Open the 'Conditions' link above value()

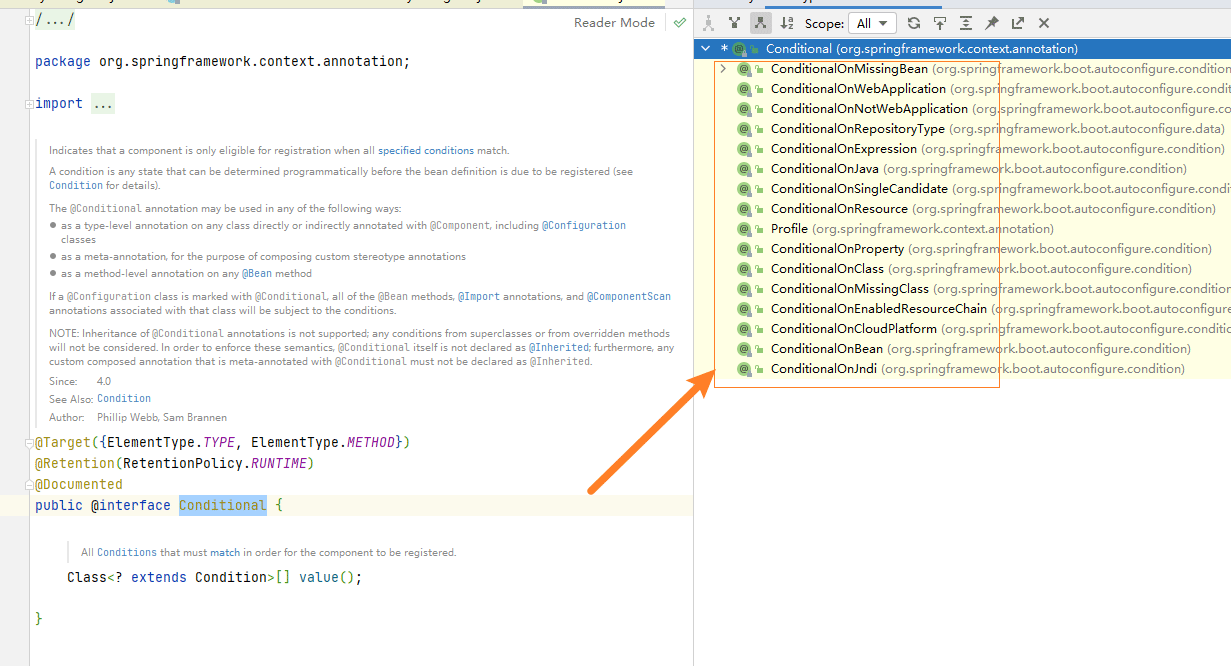coord(127,552)
